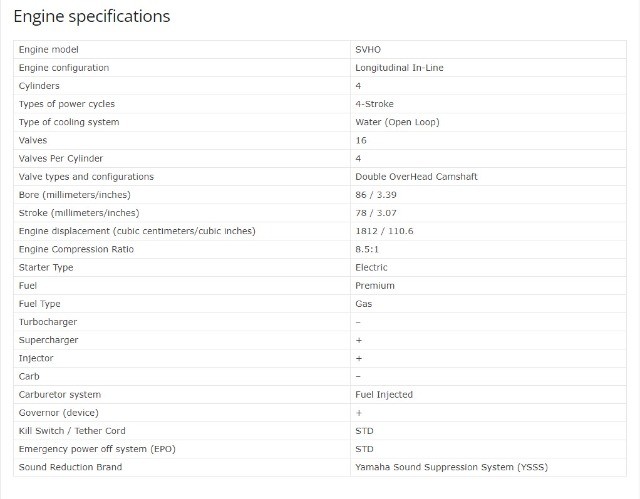640x499 pixels.
Task: Click the Engine specifications heading
Action: pos(92,17)
